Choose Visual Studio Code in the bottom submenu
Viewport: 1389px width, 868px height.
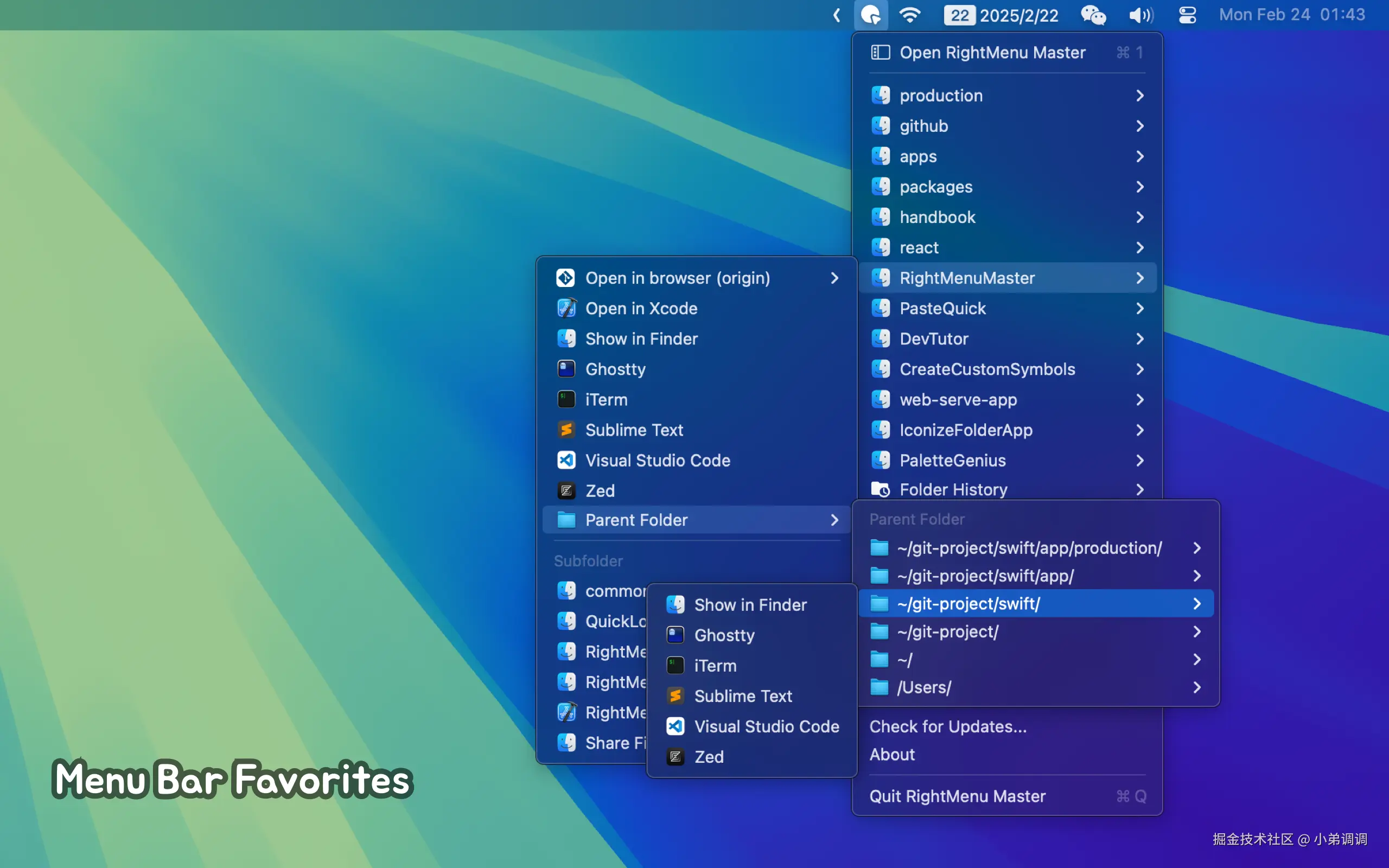(x=766, y=726)
